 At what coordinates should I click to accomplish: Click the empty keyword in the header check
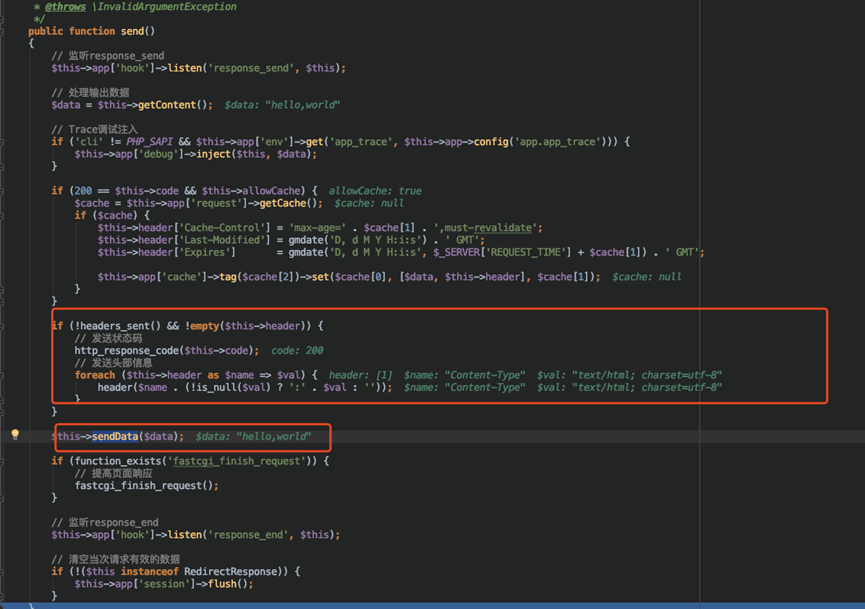205,326
